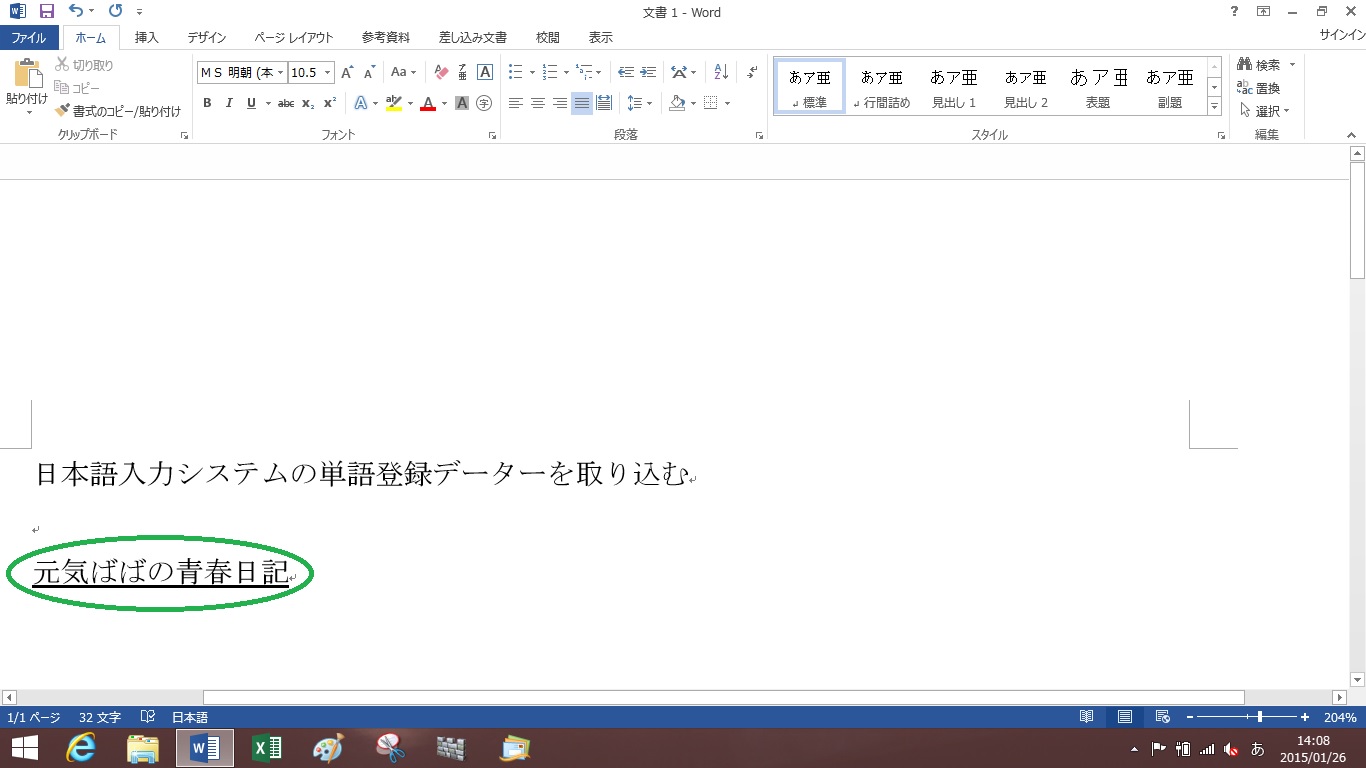This screenshot has width=1366, height=768.
Task: Increase indent
Action: (648, 72)
